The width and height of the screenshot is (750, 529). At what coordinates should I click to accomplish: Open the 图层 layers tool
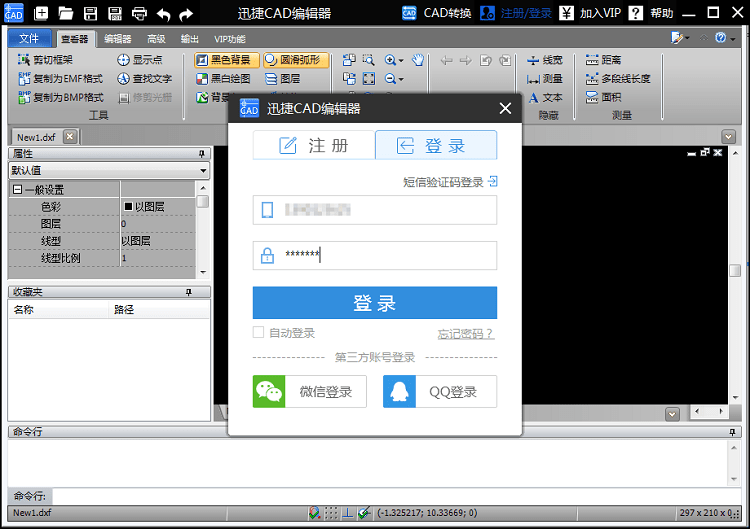click(282, 78)
